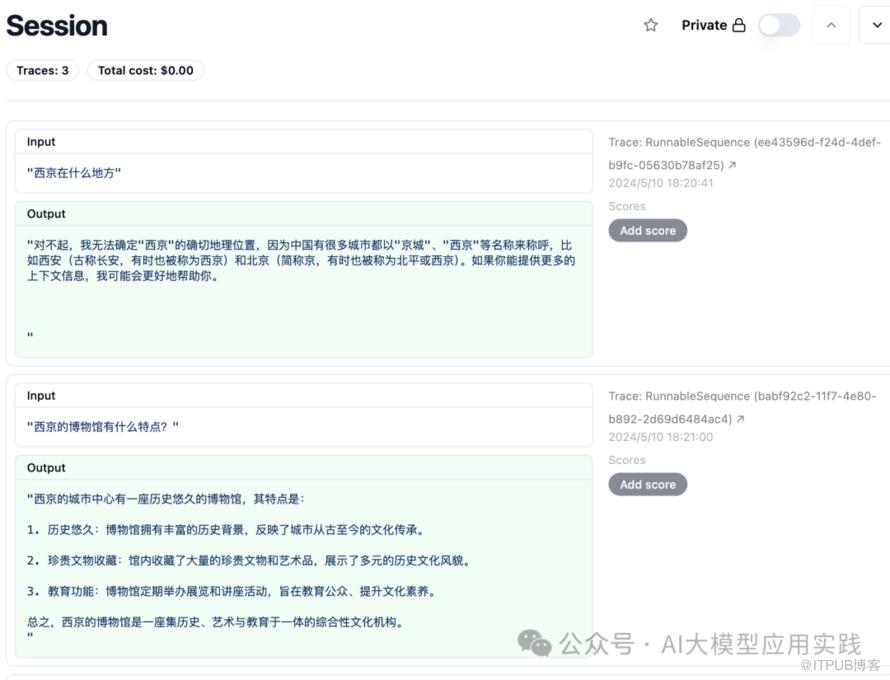This screenshot has height=680, width=890.
Task: Click the Traces: 3 badge
Action: click(43, 70)
